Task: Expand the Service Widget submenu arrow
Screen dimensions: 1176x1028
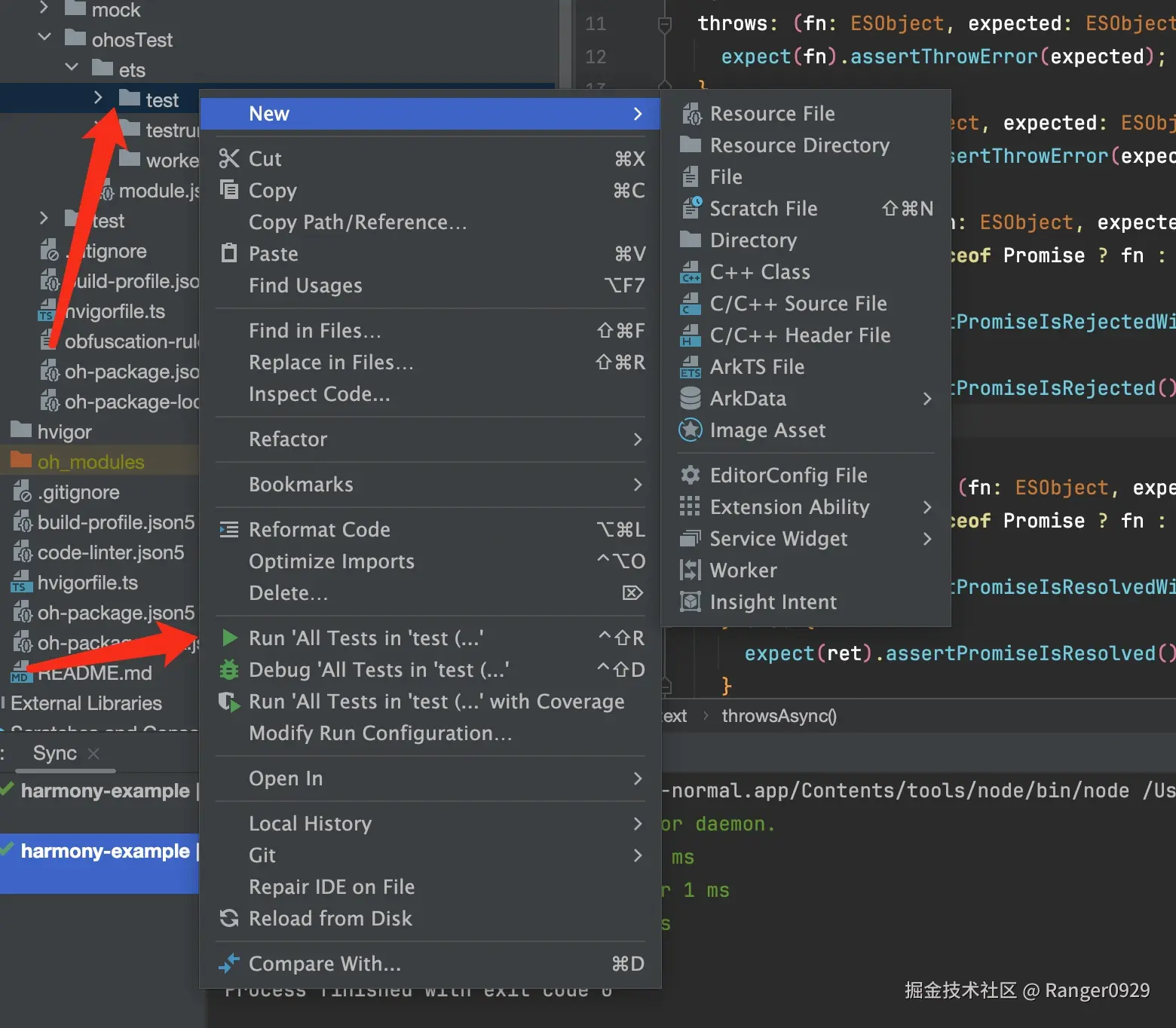Action: pos(928,538)
